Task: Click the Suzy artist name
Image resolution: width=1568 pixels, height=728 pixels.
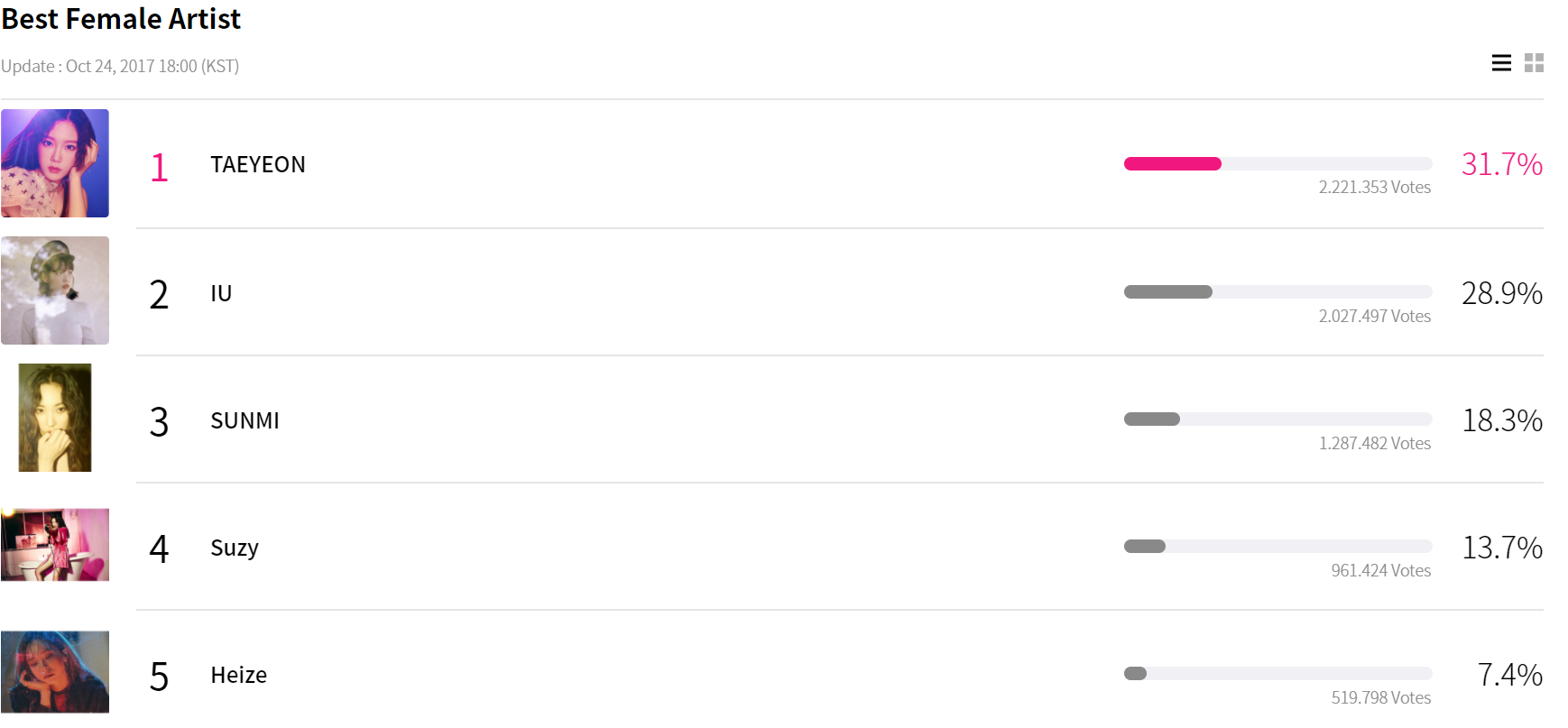Action: (x=235, y=548)
